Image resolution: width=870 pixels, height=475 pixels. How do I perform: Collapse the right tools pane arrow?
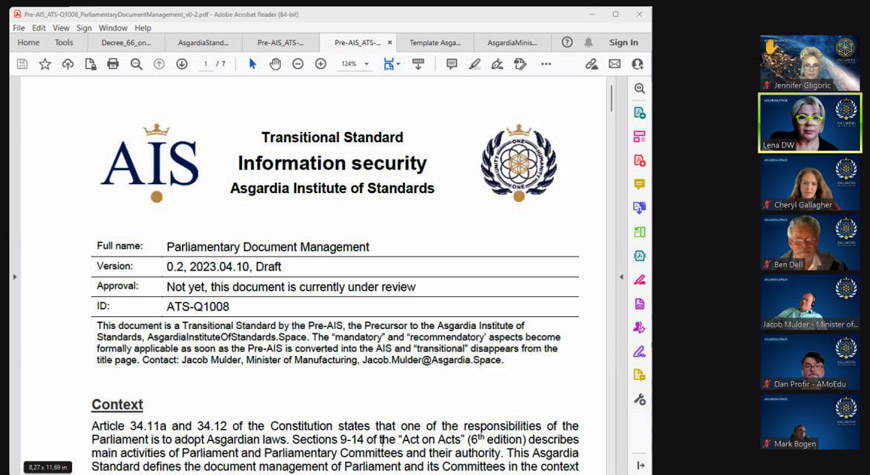click(x=640, y=466)
